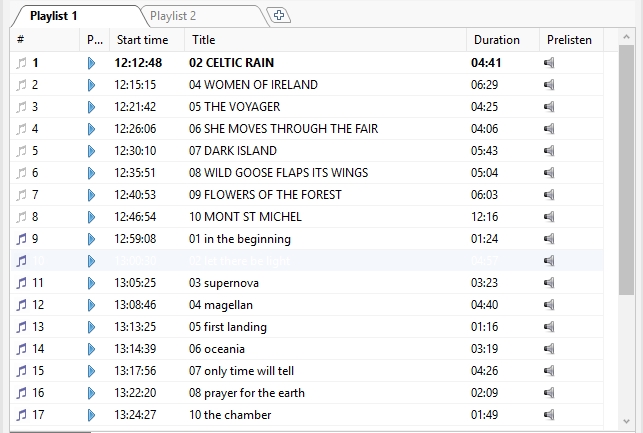Click the music note icon of row 9
This screenshot has width=643, height=433.
point(22,239)
